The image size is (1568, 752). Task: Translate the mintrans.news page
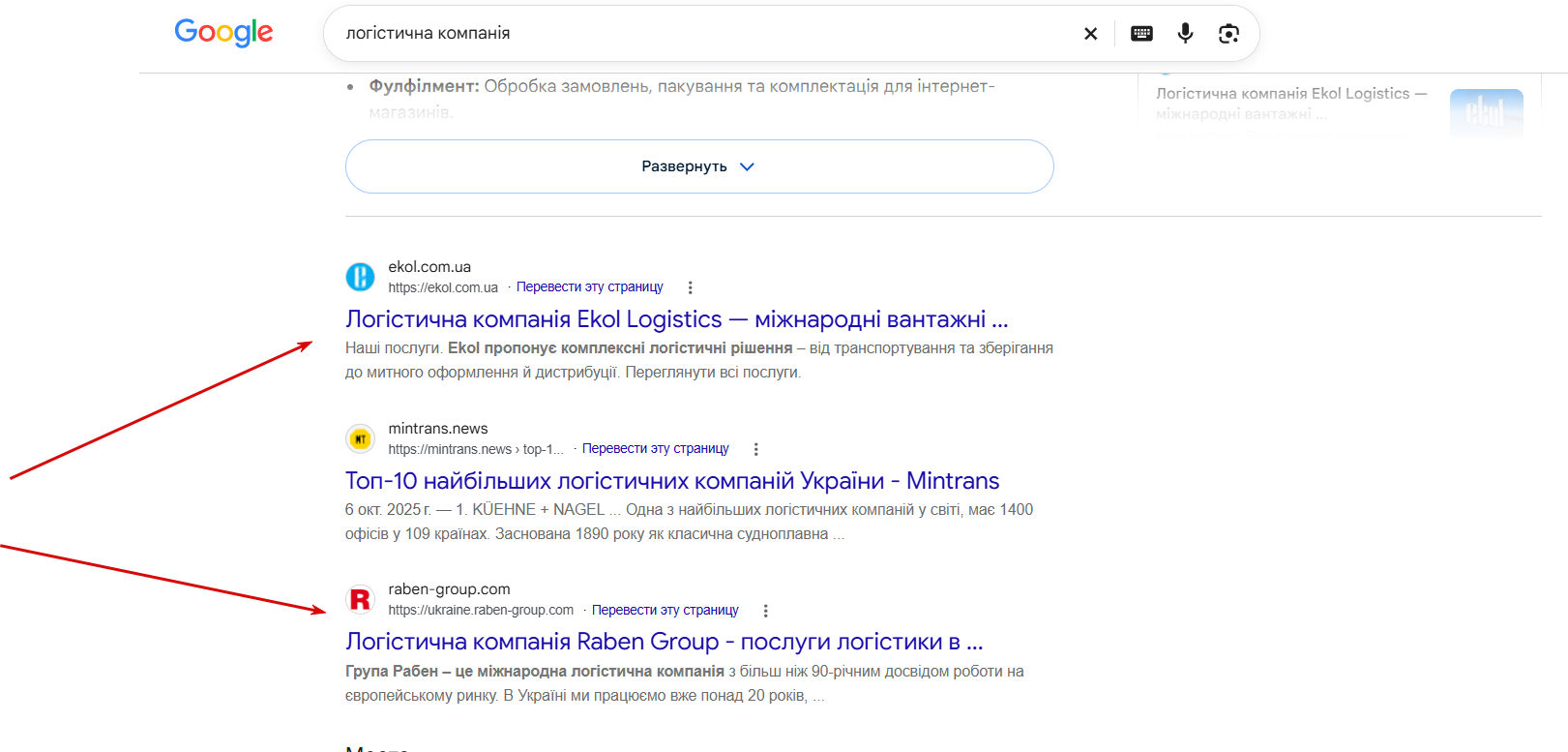coord(655,449)
